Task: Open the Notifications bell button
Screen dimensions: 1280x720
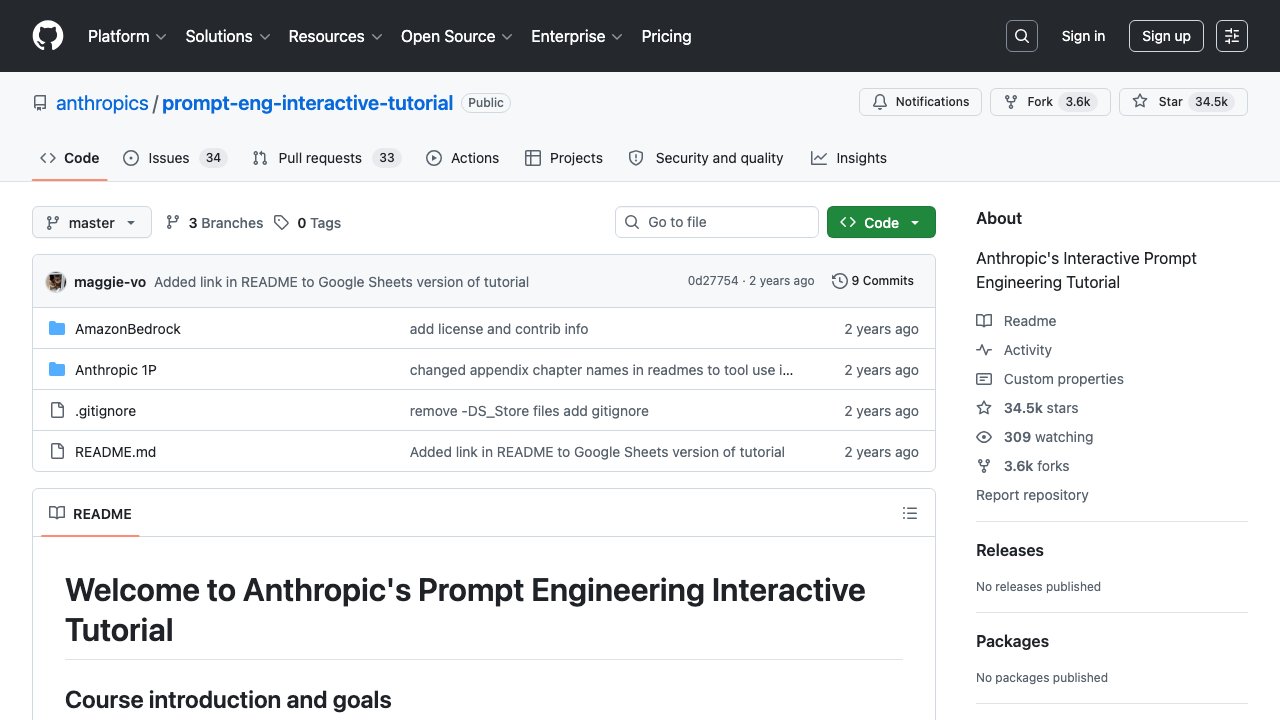Action: pos(920,102)
